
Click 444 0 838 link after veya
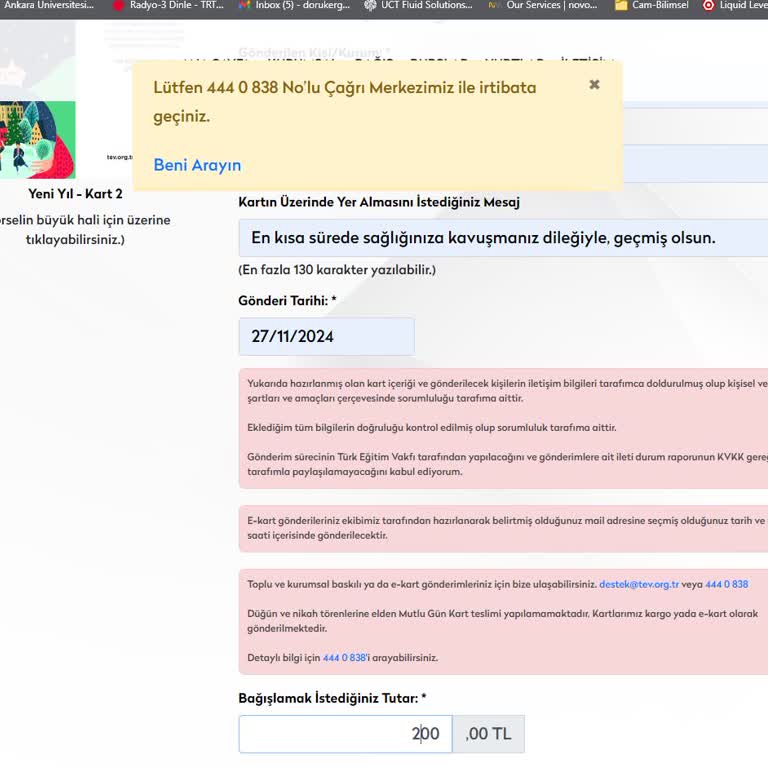[726, 584]
